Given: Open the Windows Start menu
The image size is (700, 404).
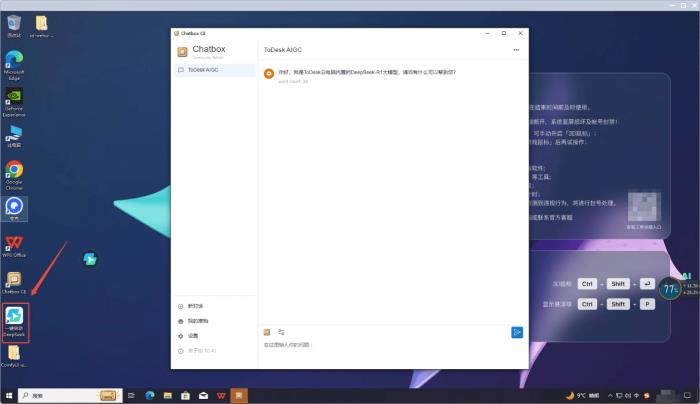Looking at the screenshot, I should (x=9, y=396).
